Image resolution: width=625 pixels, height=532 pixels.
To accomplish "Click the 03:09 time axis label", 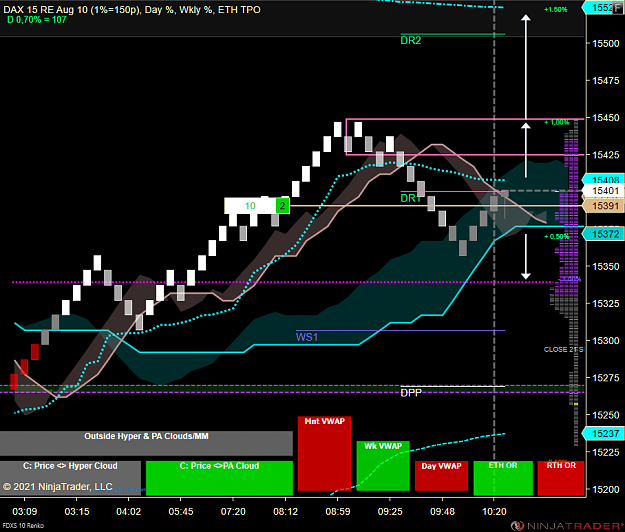I will [x=25, y=511].
